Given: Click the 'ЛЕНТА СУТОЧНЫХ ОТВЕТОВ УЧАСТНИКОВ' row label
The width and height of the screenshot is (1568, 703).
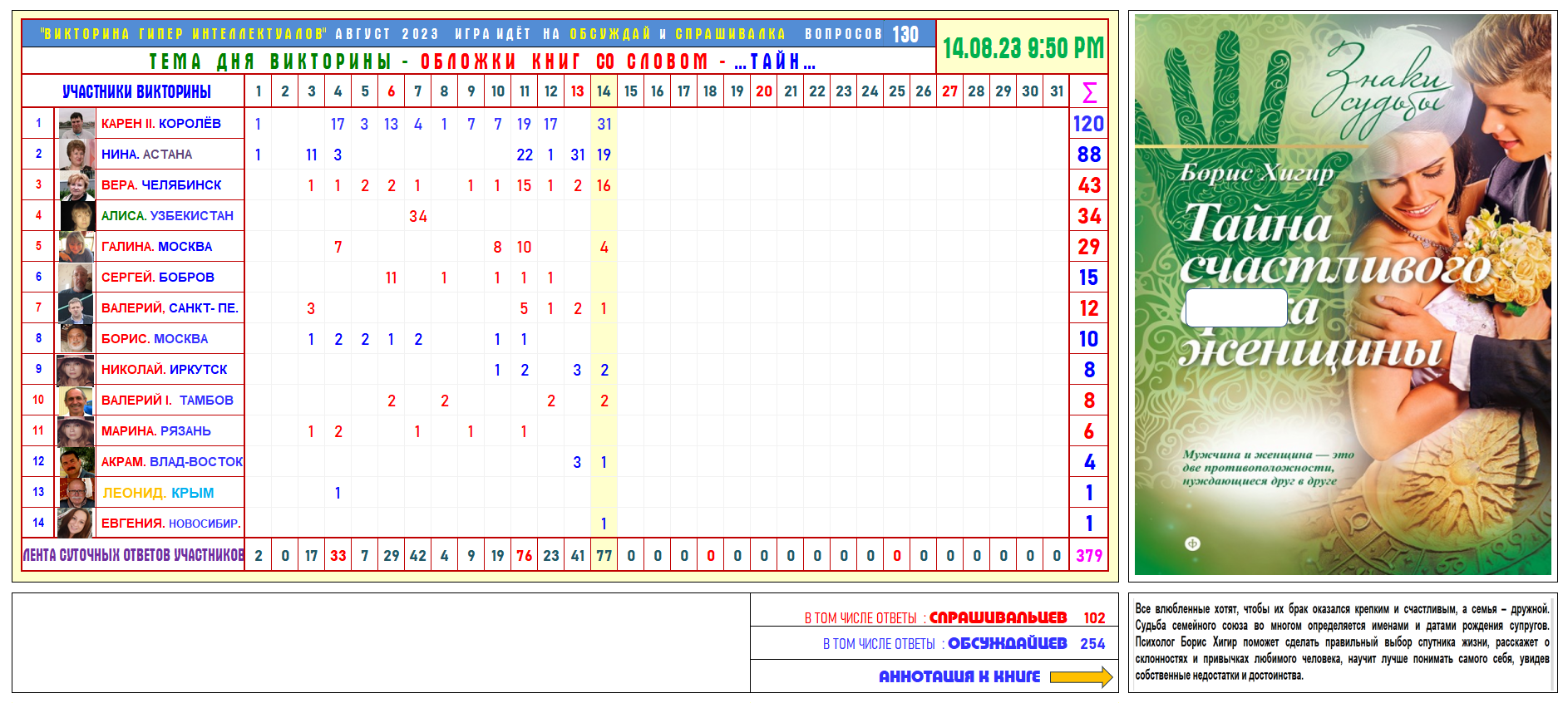Looking at the screenshot, I should tap(134, 555).
